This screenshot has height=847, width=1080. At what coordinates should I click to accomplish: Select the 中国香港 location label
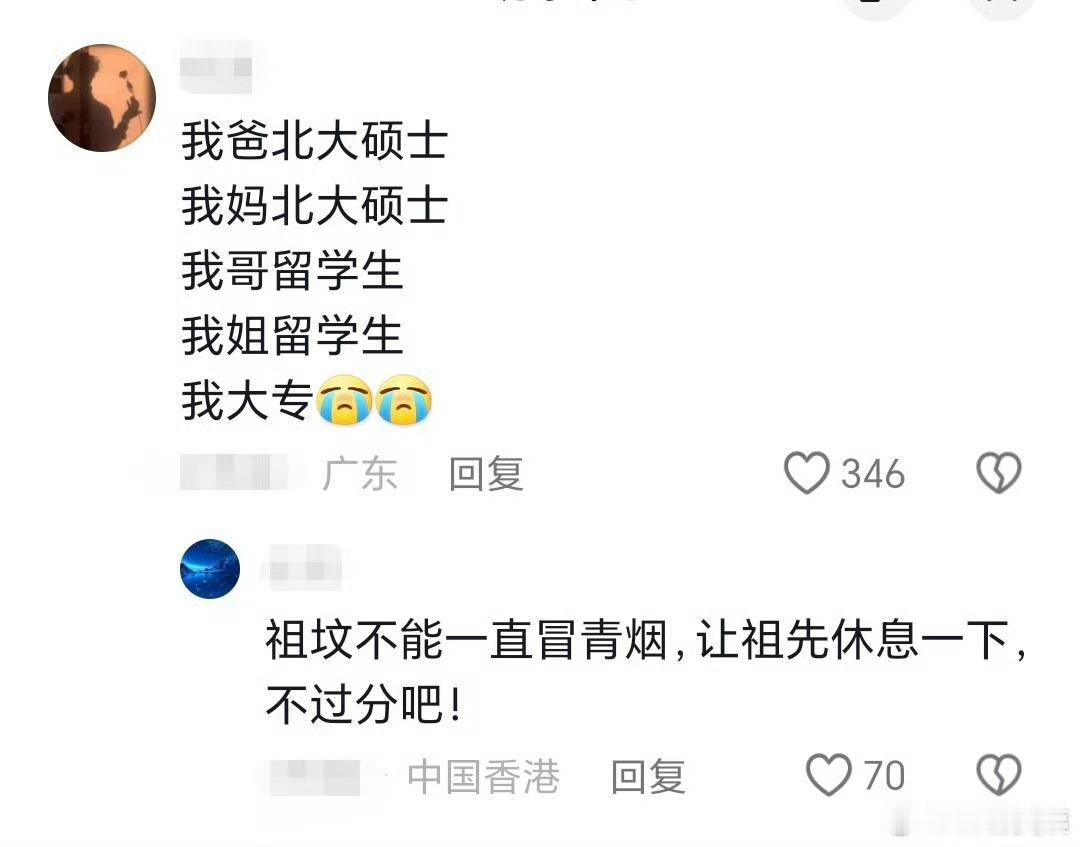(483, 776)
